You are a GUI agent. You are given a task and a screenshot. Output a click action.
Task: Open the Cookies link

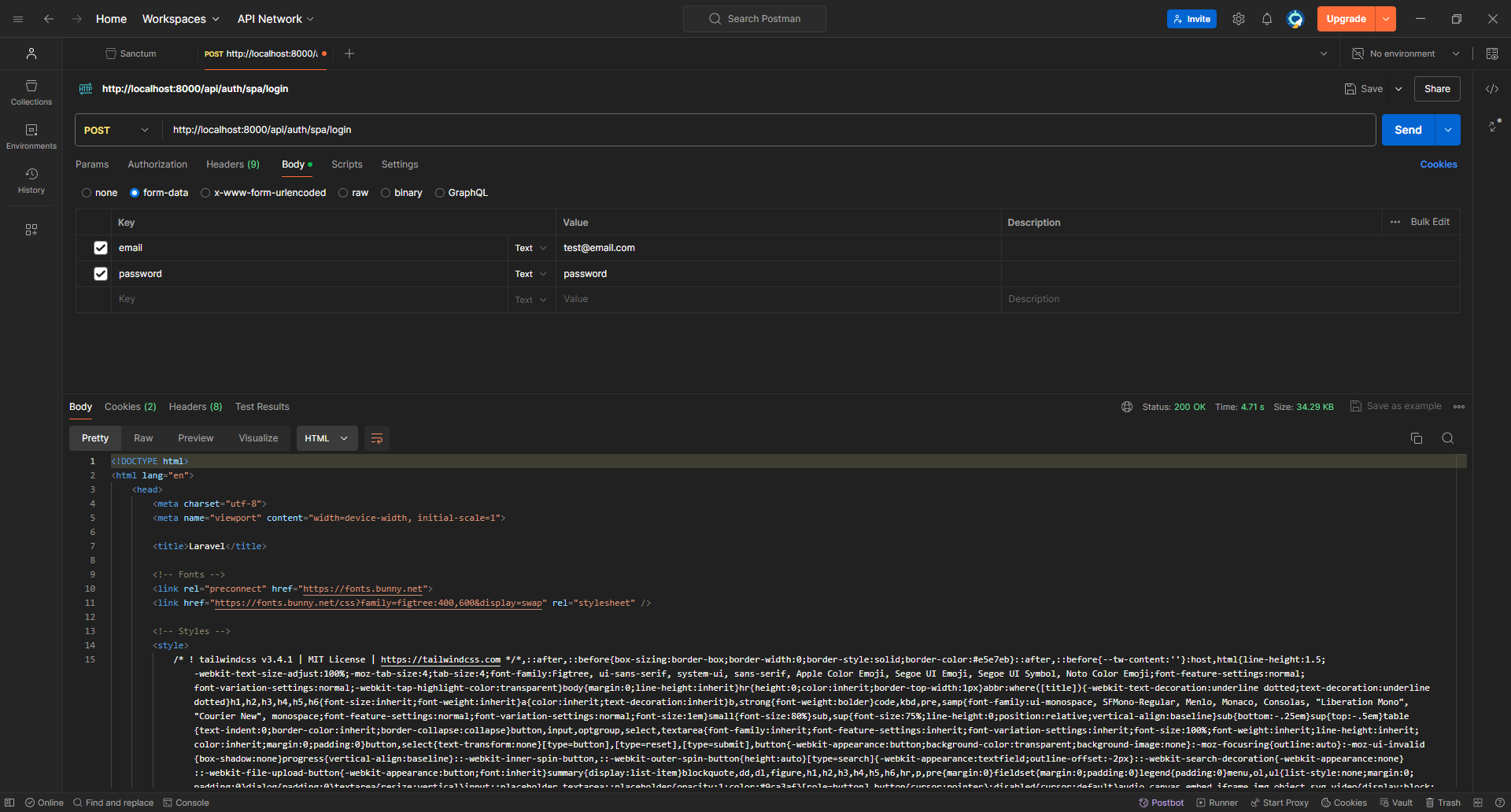pyautogui.click(x=1438, y=164)
